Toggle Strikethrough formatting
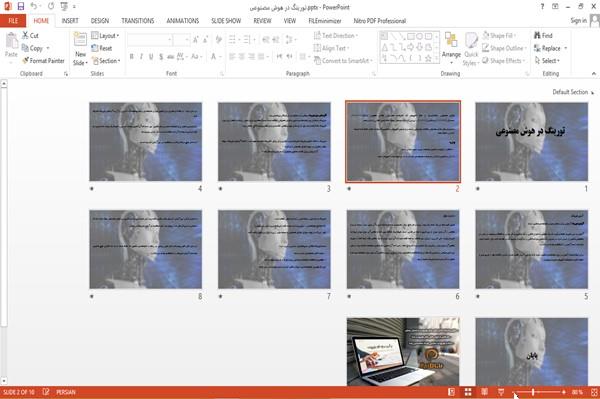Screen dimensions: 600x399 pyautogui.click(x=171, y=57)
